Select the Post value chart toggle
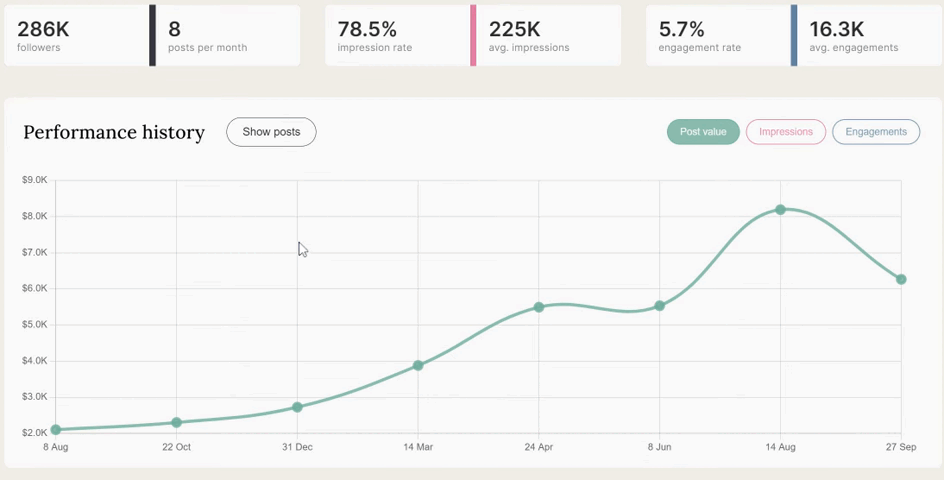The width and height of the screenshot is (944, 480). [703, 132]
